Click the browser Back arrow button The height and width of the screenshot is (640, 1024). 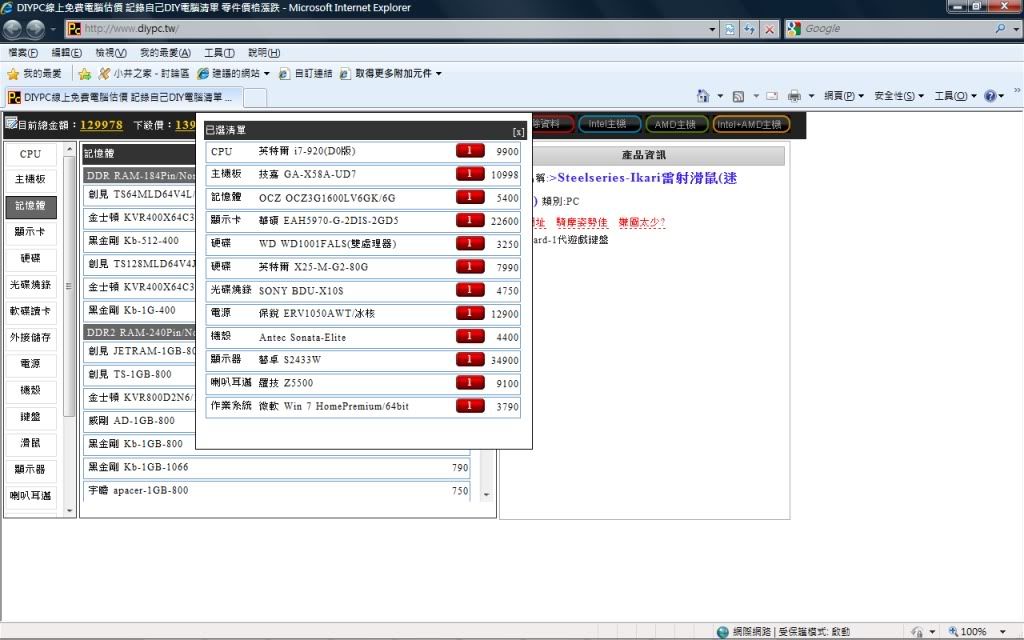(x=13, y=29)
